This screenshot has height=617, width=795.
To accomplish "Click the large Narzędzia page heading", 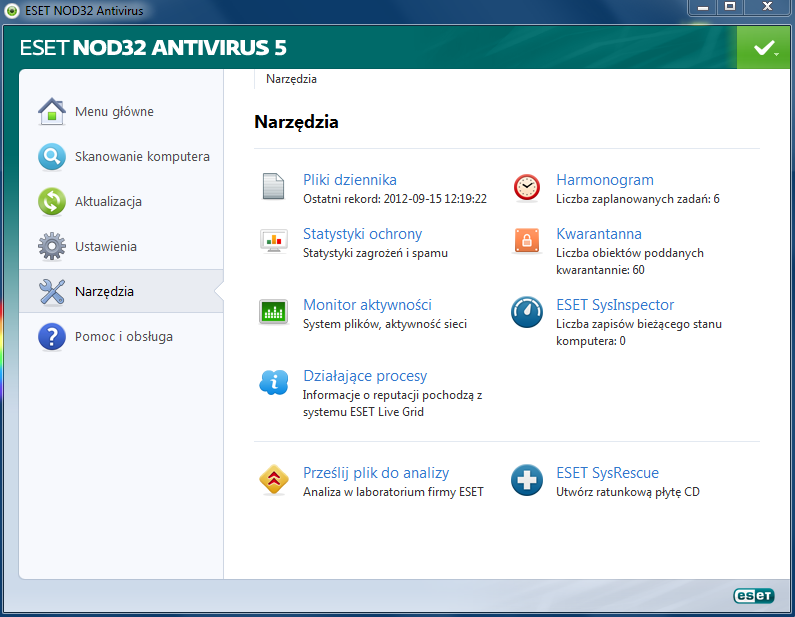I will [x=296, y=122].
